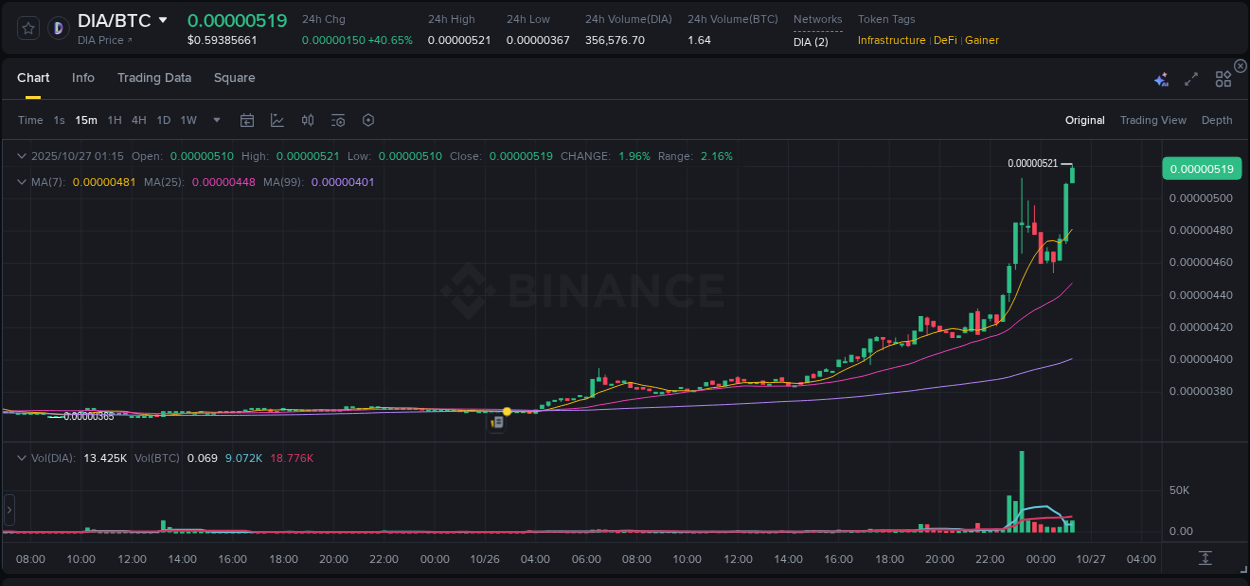Open chart settings via hexagon icon
The width and height of the screenshot is (1250, 586).
[x=368, y=120]
